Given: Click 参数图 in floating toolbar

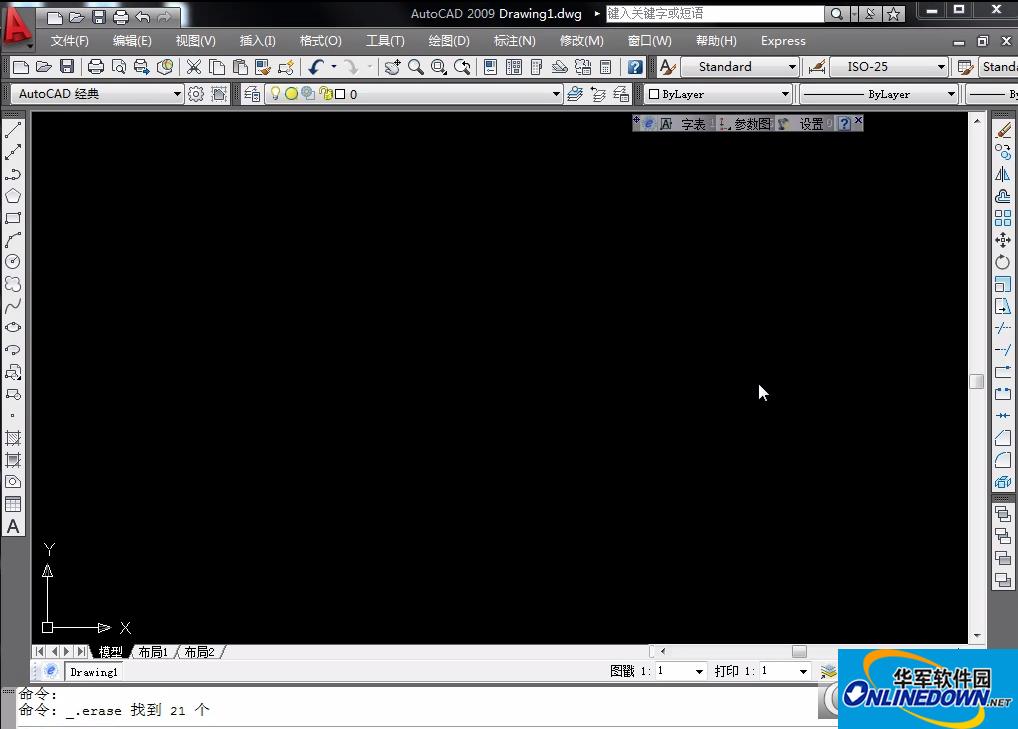Looking at the screenshot, I should click(752, 124).
